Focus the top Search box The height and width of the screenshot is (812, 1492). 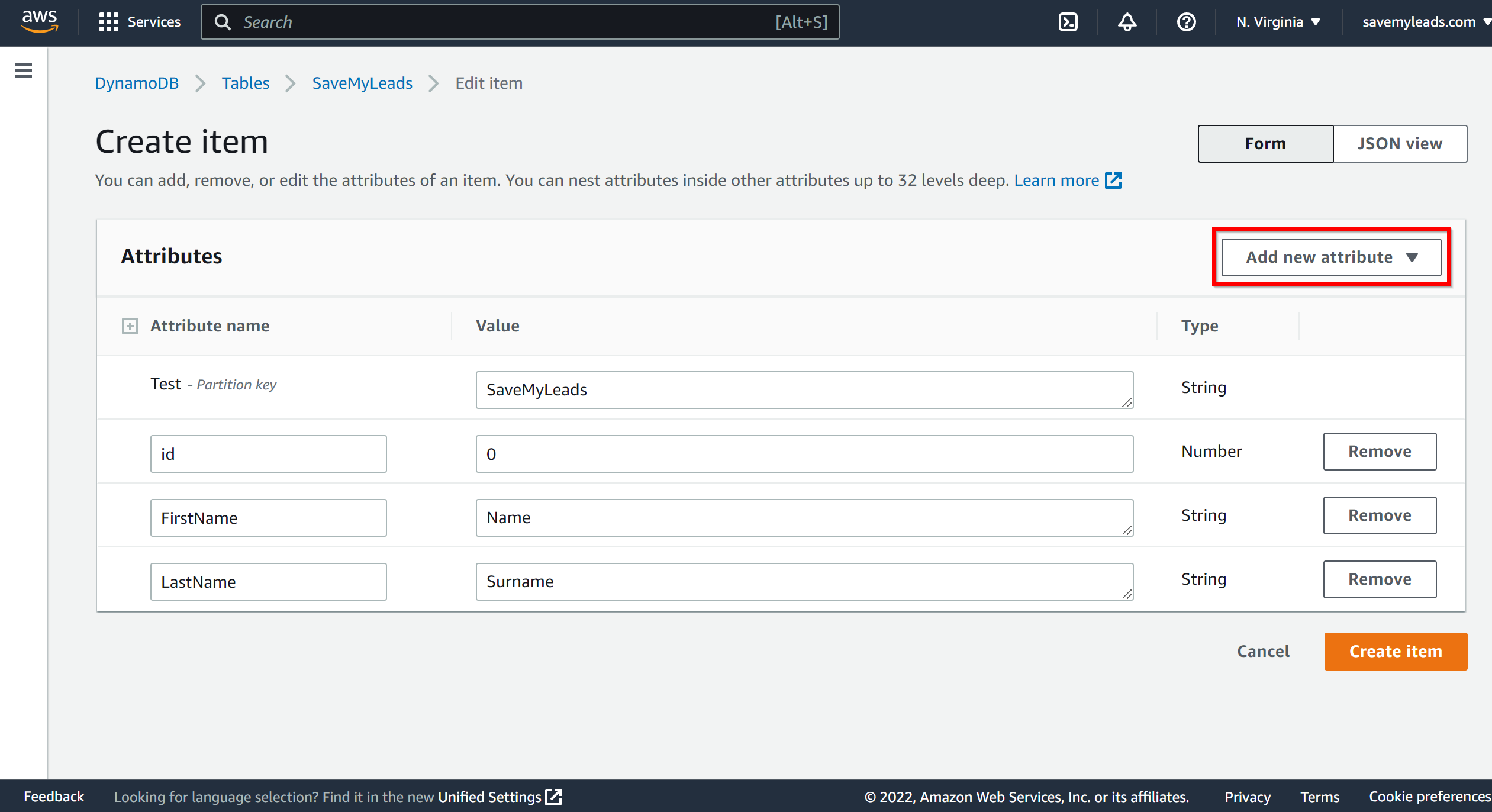tap(520, 22)
